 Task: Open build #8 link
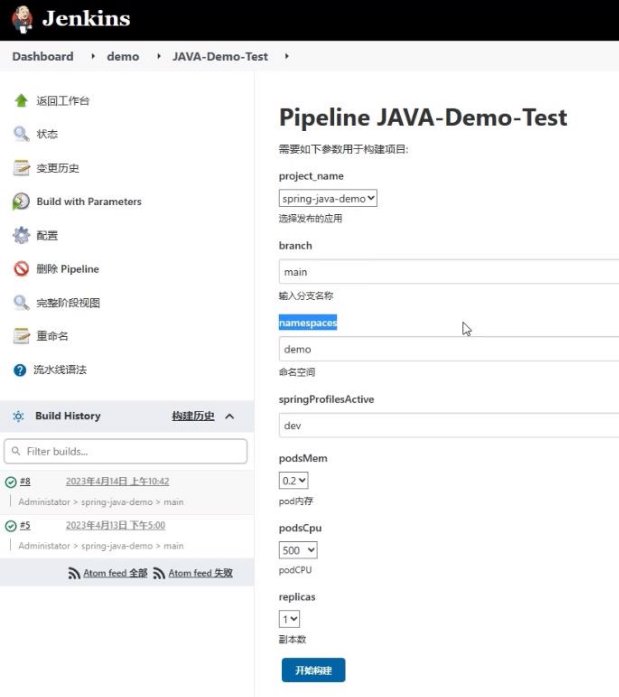tap(25, 481)
